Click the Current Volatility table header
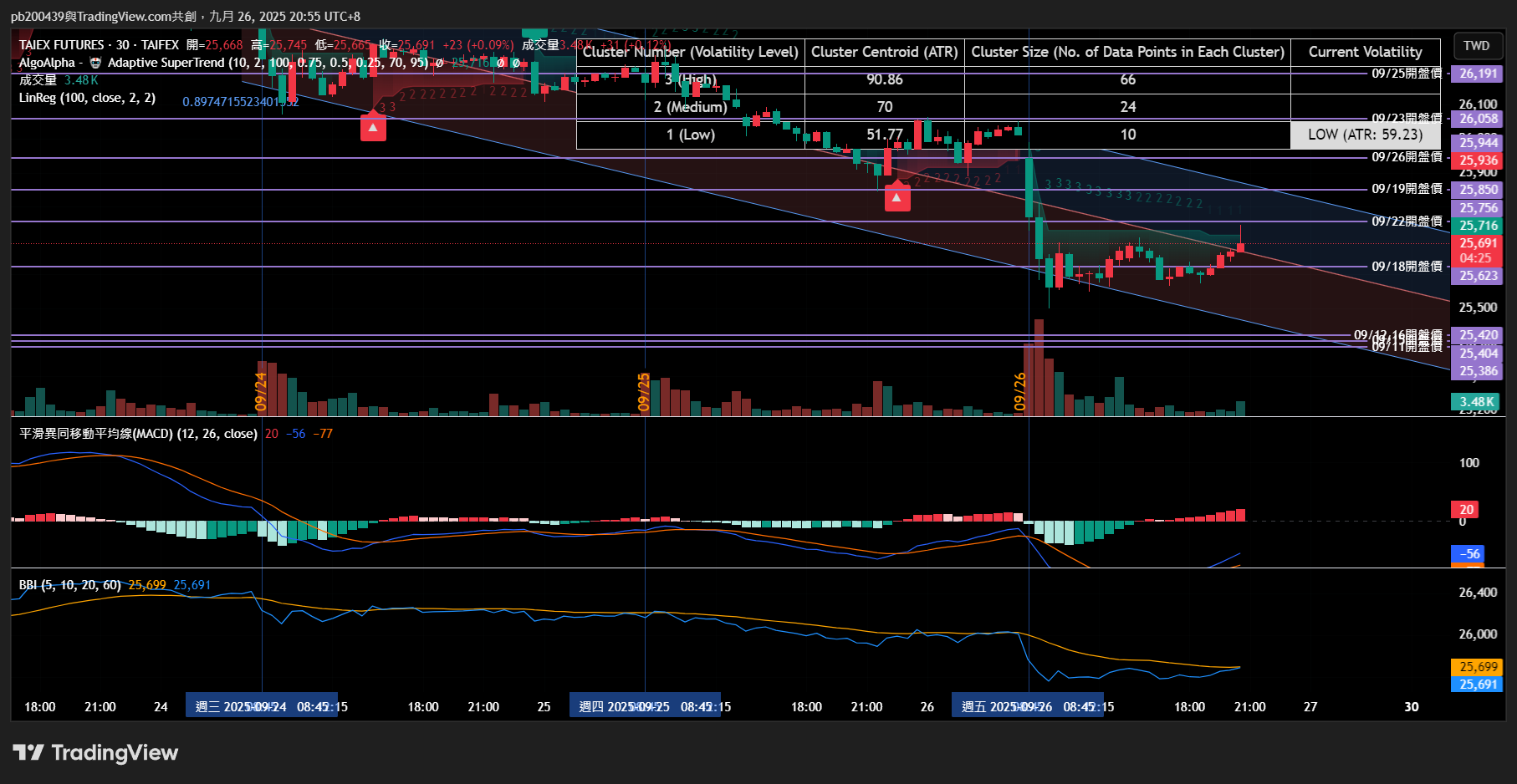The height and width of the screenshot is (784, 1517). click(x=1365, y=52)
